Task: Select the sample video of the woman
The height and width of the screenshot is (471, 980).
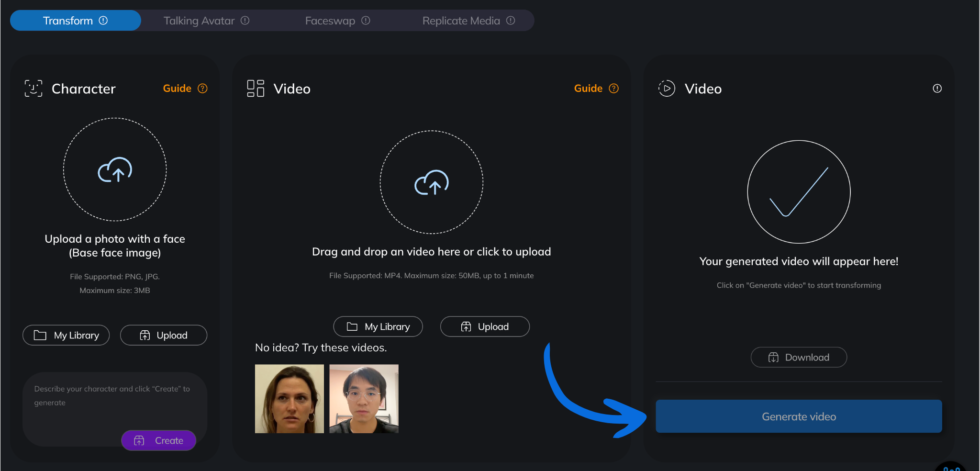Action: [x=289, y=399]
